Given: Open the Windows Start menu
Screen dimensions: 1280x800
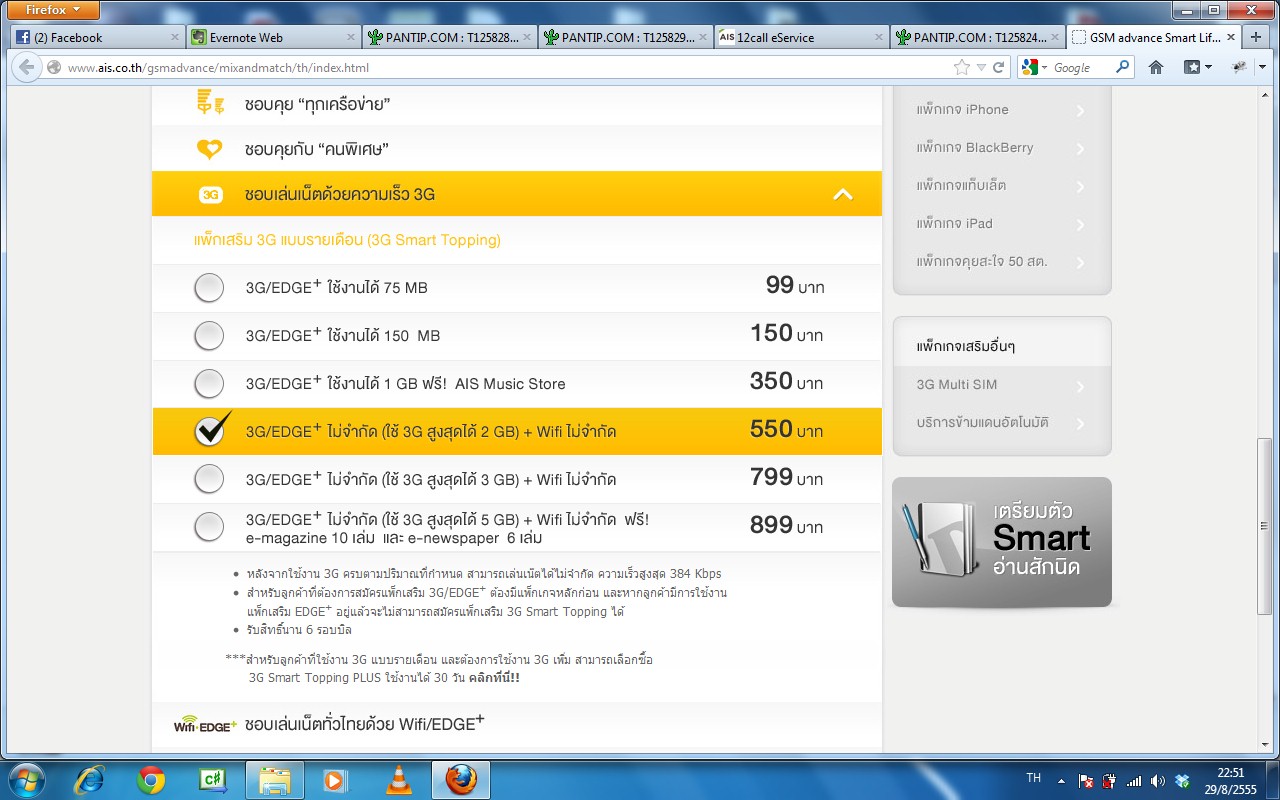Looking at the screenshot, I should coord(26,779).
